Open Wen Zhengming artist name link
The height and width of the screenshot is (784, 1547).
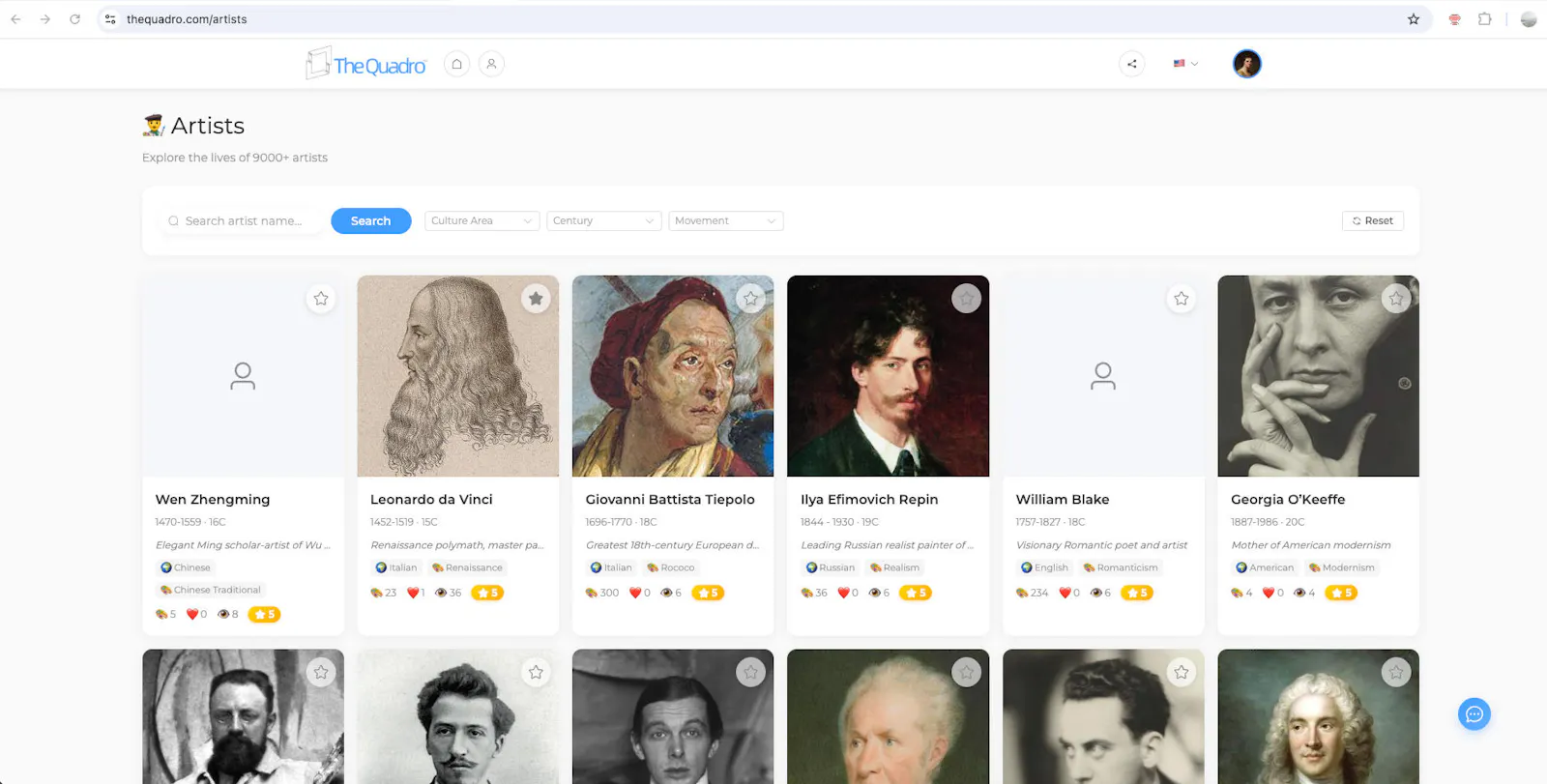[213, 500]
